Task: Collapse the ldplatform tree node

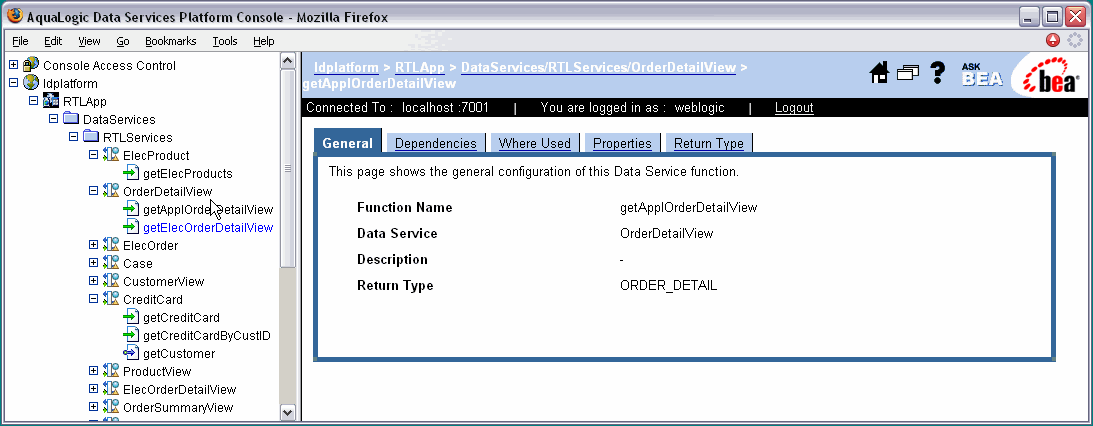Action: 13,83
